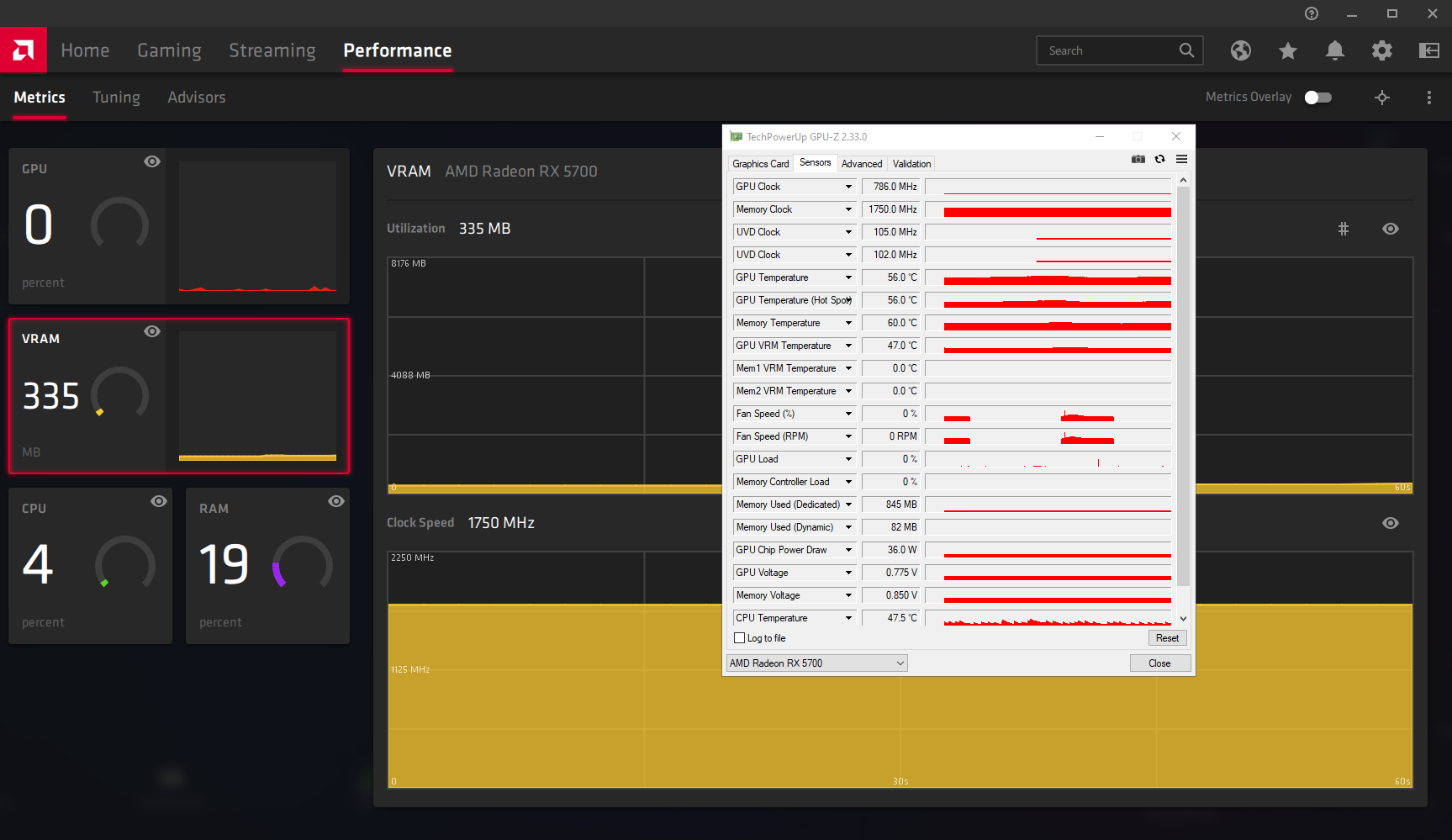Toggle the Utilization graph eye icon
This screenshot has width=1452, height=840.
[1391, 229]
